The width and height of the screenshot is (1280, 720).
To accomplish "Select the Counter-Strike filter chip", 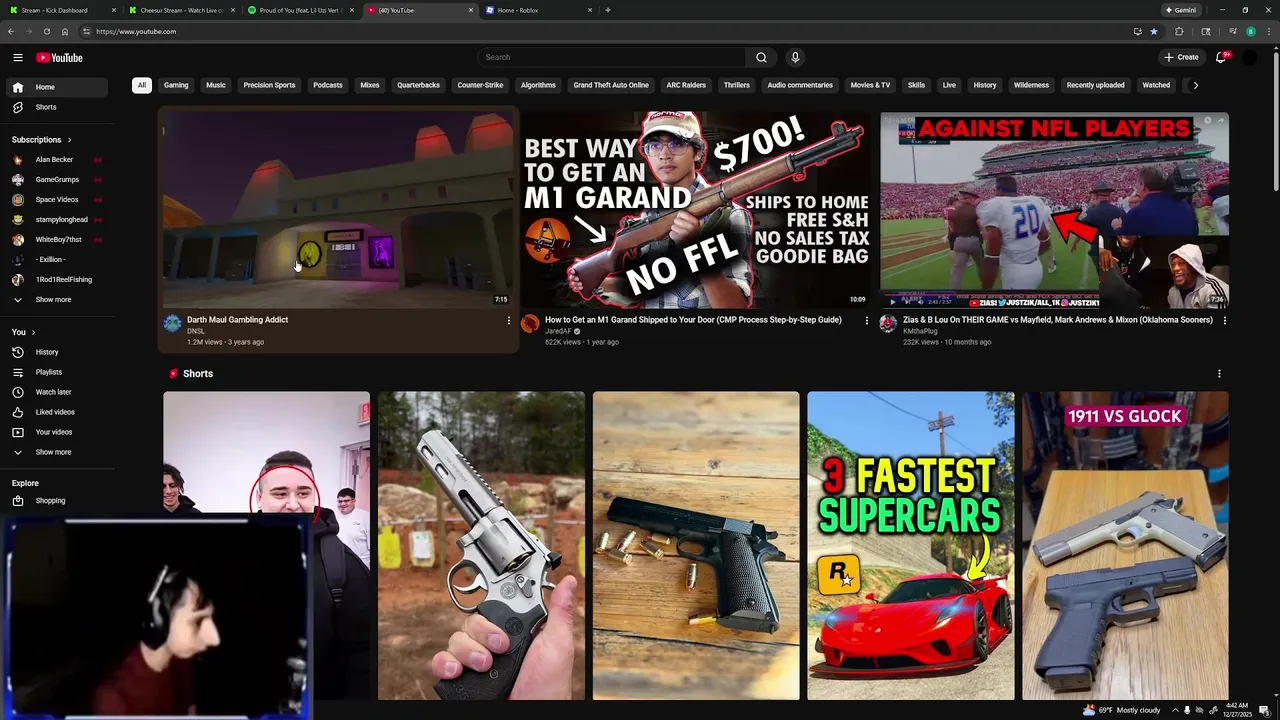I will point(480,85).
